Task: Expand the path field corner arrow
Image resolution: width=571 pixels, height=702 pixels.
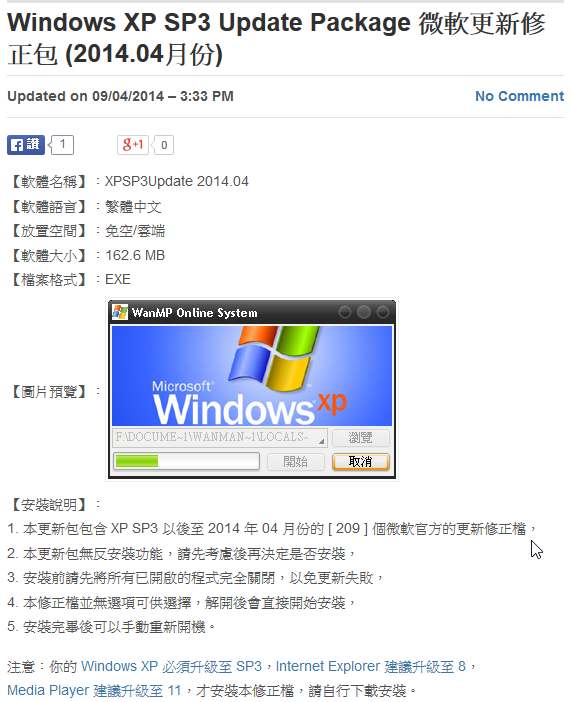Action: click(x=322, y=441)
